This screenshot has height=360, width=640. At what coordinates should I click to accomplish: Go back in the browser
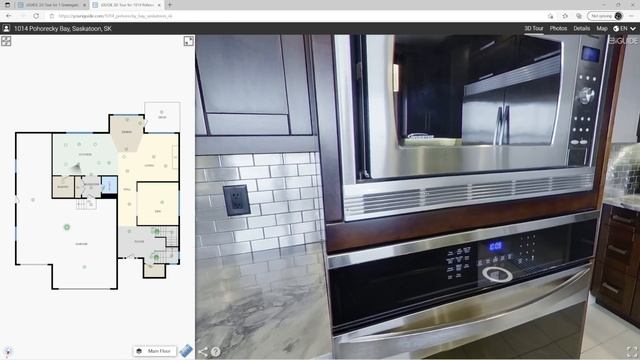coord(9,16)
